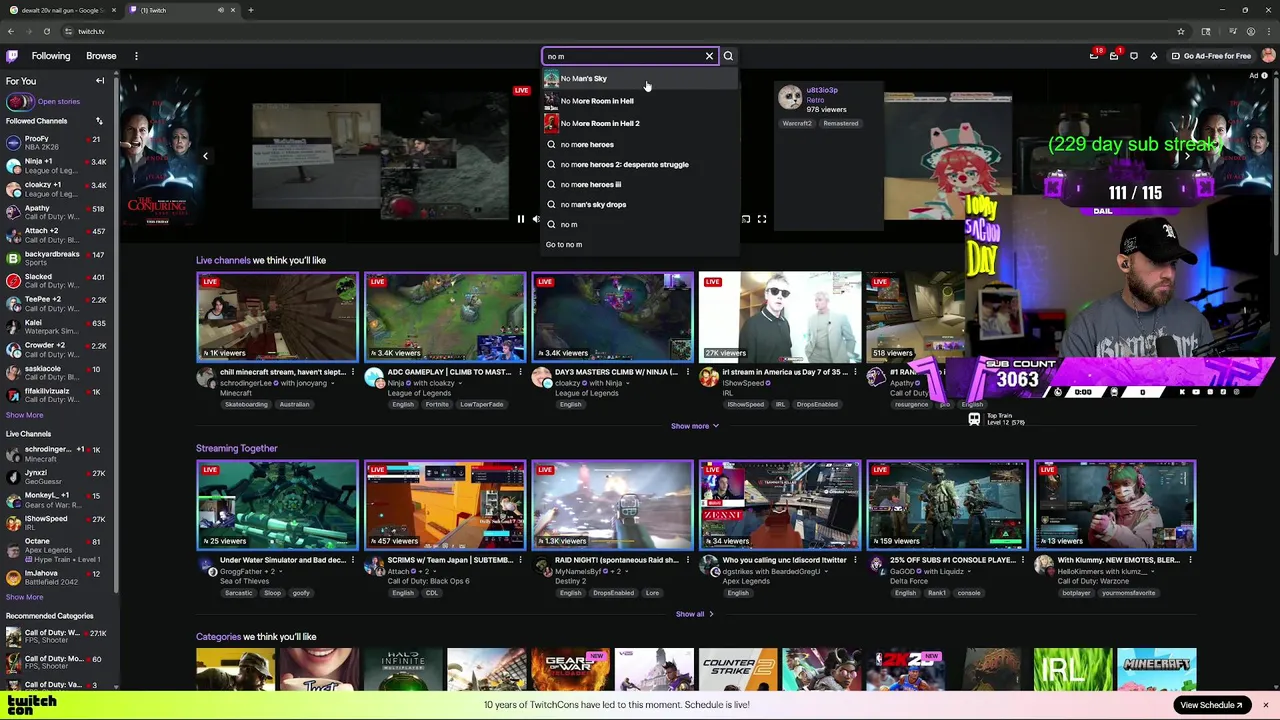Reload the browser page
Viewport: 1280px width, 720px height.
point(46,31)
